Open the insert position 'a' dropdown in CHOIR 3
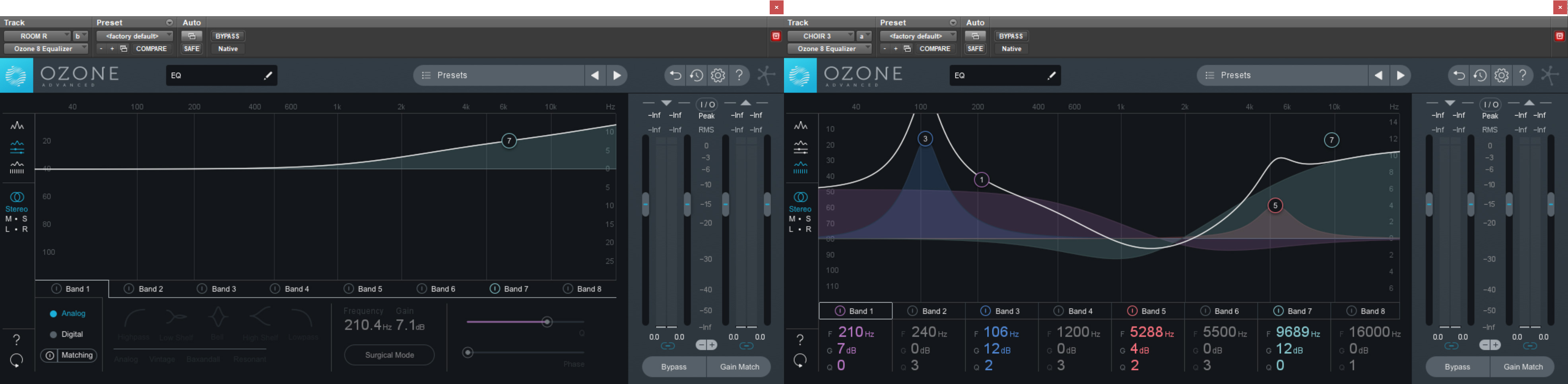 coord(864,37)
